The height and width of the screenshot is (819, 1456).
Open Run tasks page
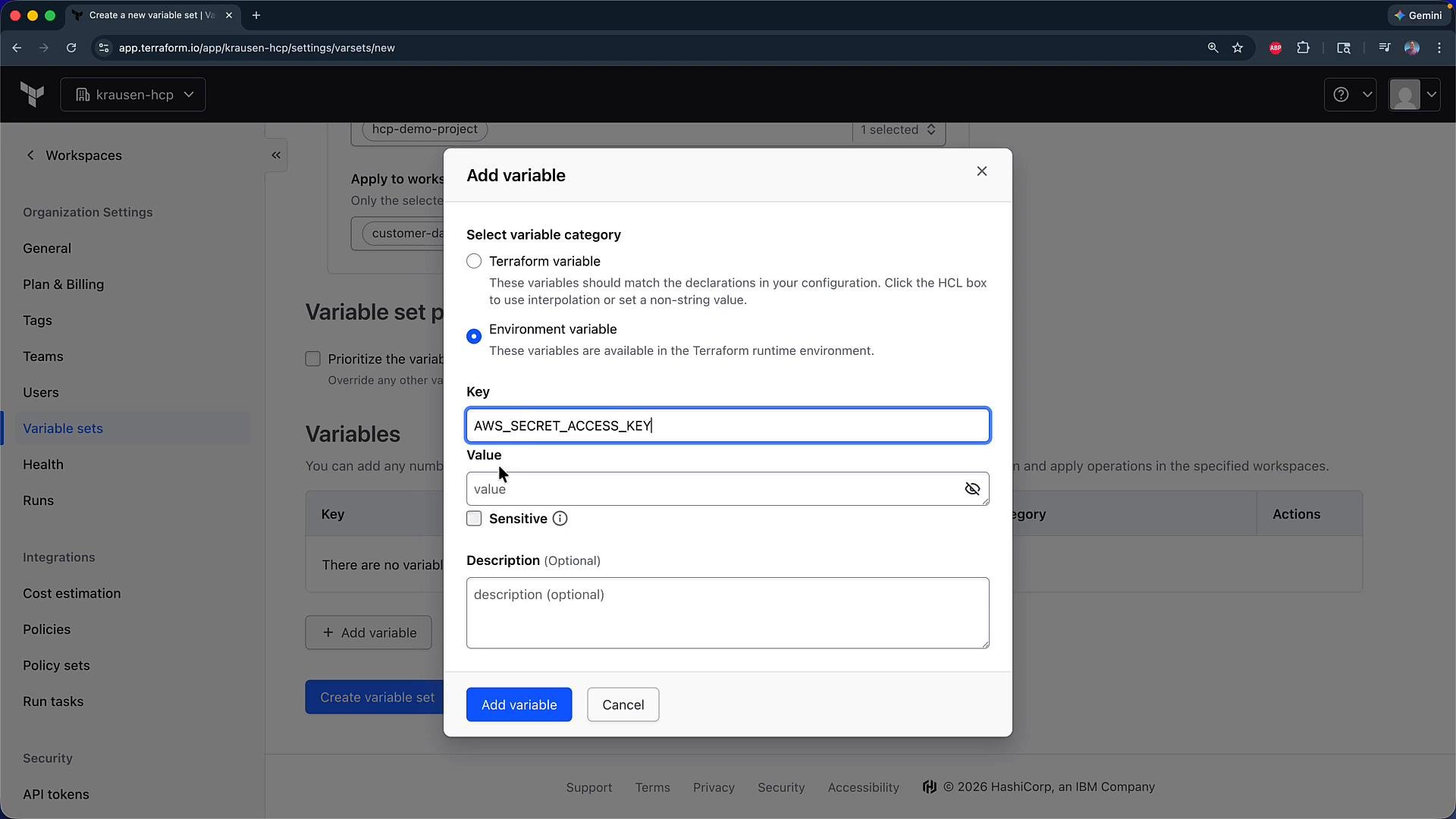(53, 701)
